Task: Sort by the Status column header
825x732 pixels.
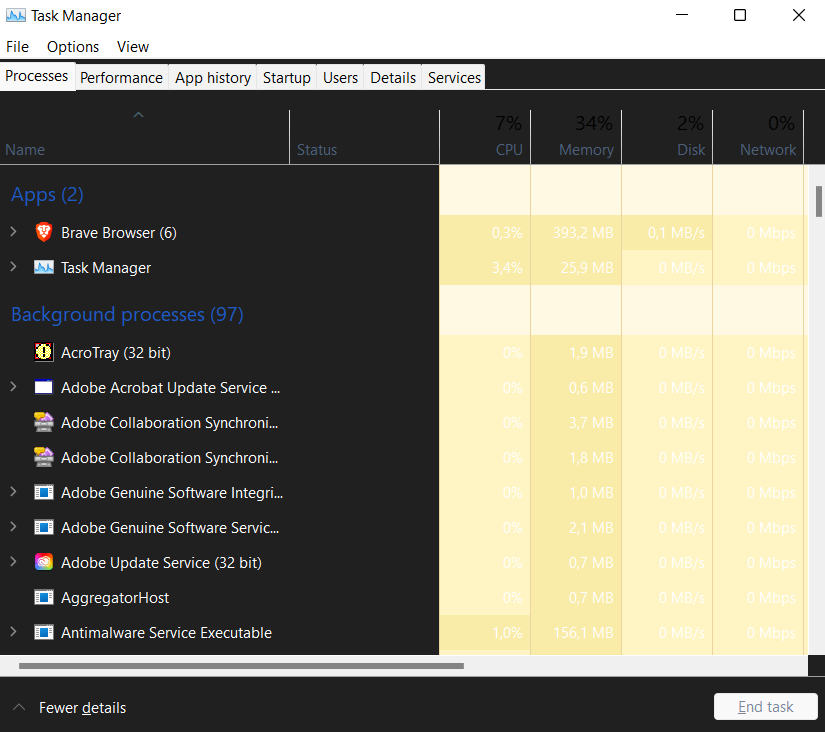Action: pos(364,137)
